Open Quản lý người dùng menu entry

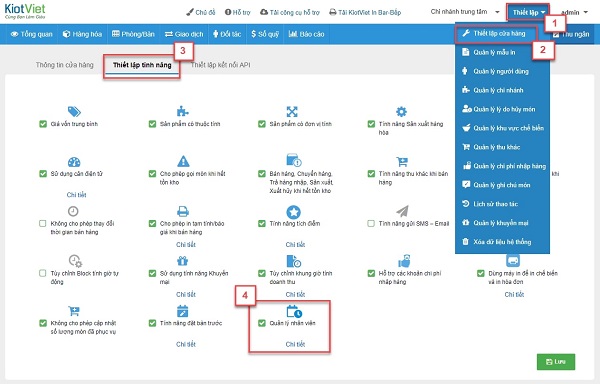click(x=502, y=71)
